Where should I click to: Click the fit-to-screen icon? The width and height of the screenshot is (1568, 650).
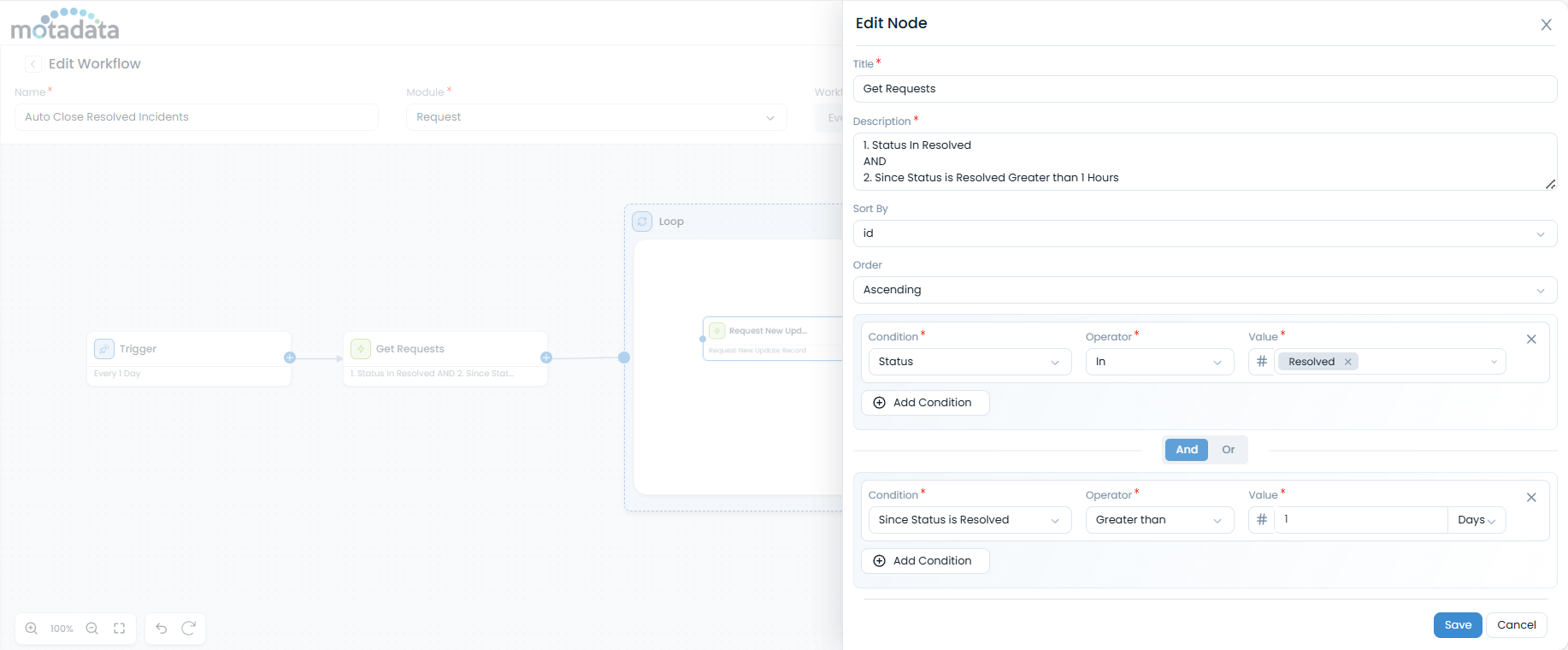120,629
